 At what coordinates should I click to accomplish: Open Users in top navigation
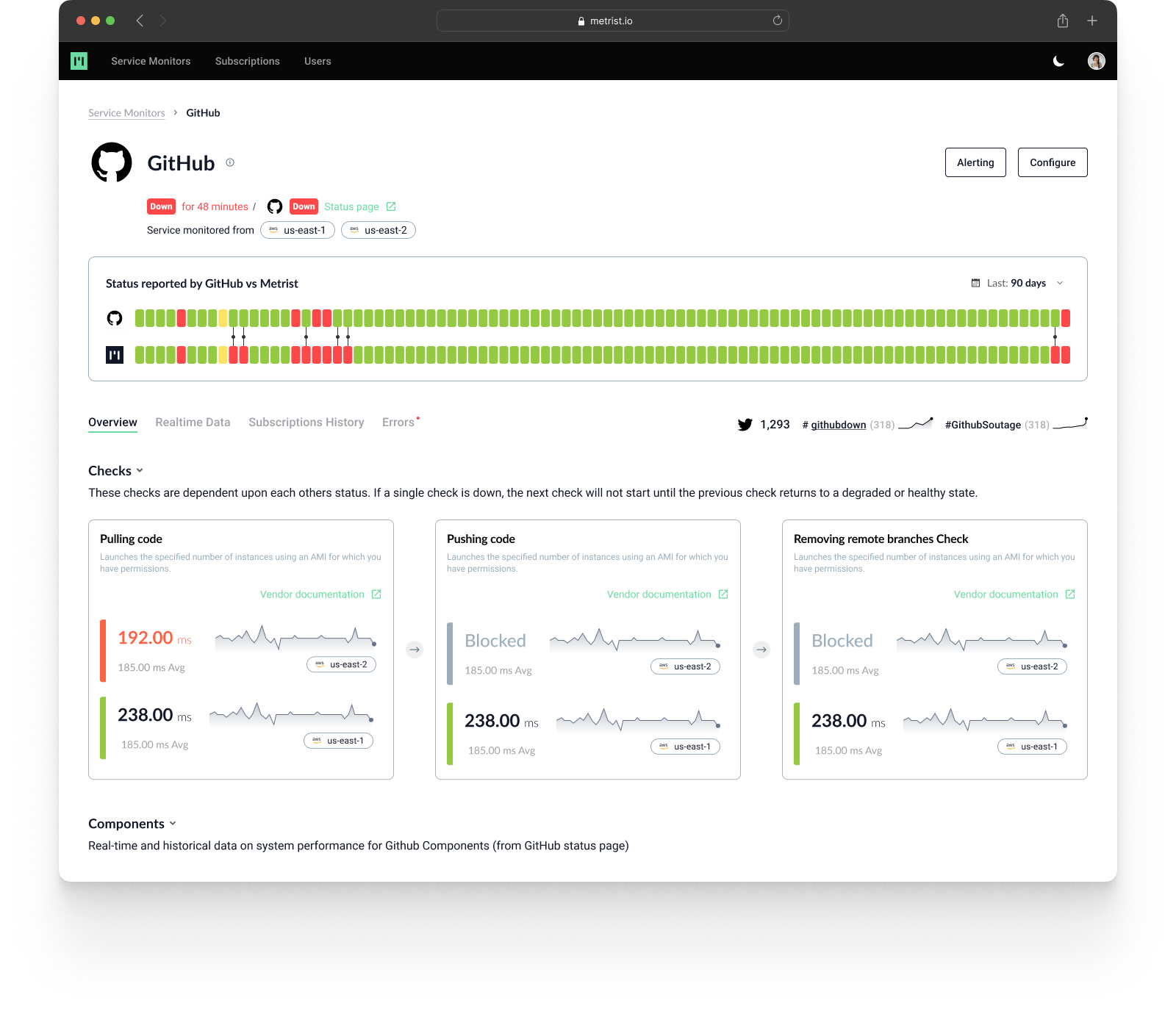(318, 61)
